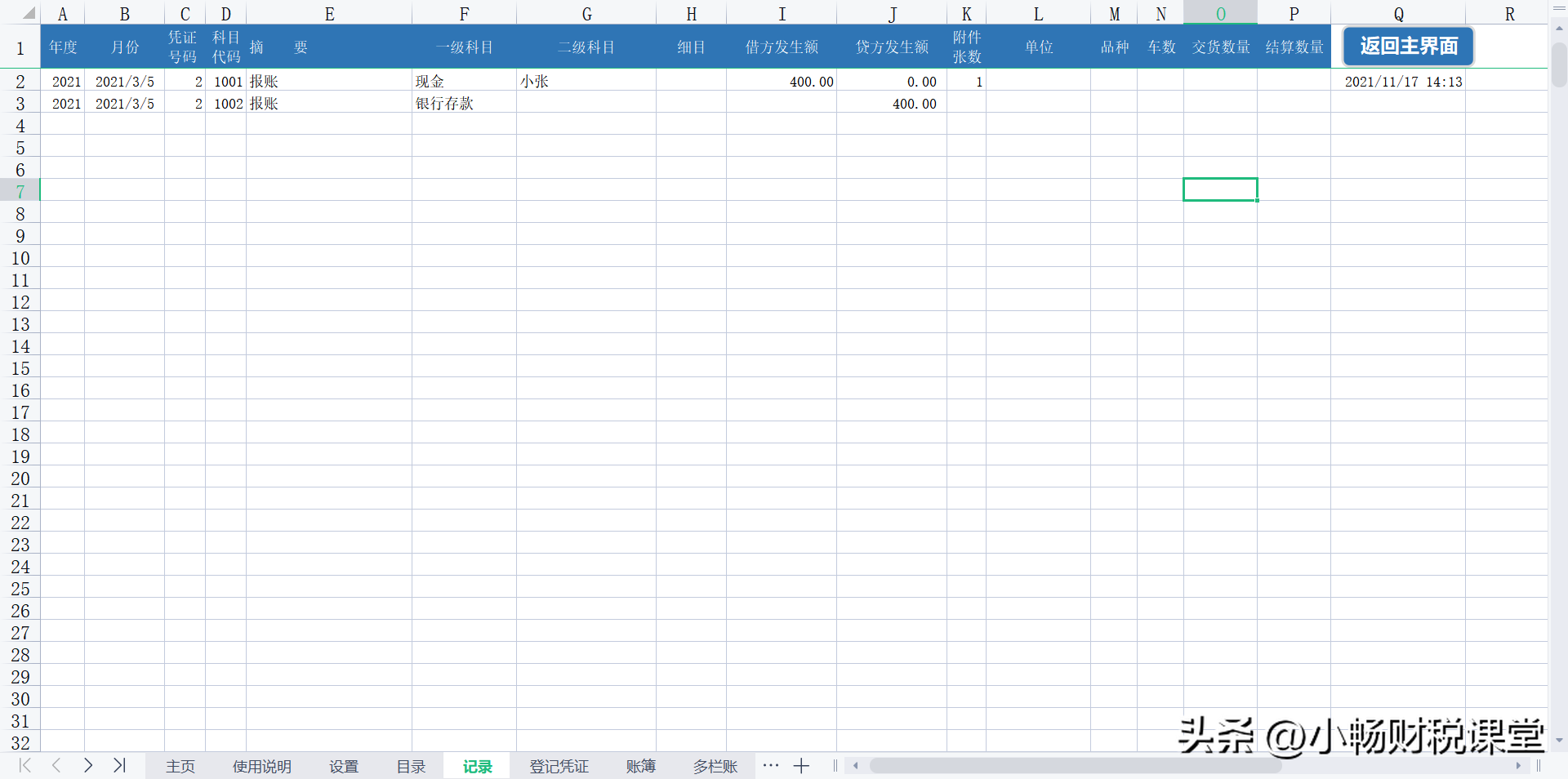Click the 借方发生额 header cell
Screen dimensions: 1568x779
(782, 47)
